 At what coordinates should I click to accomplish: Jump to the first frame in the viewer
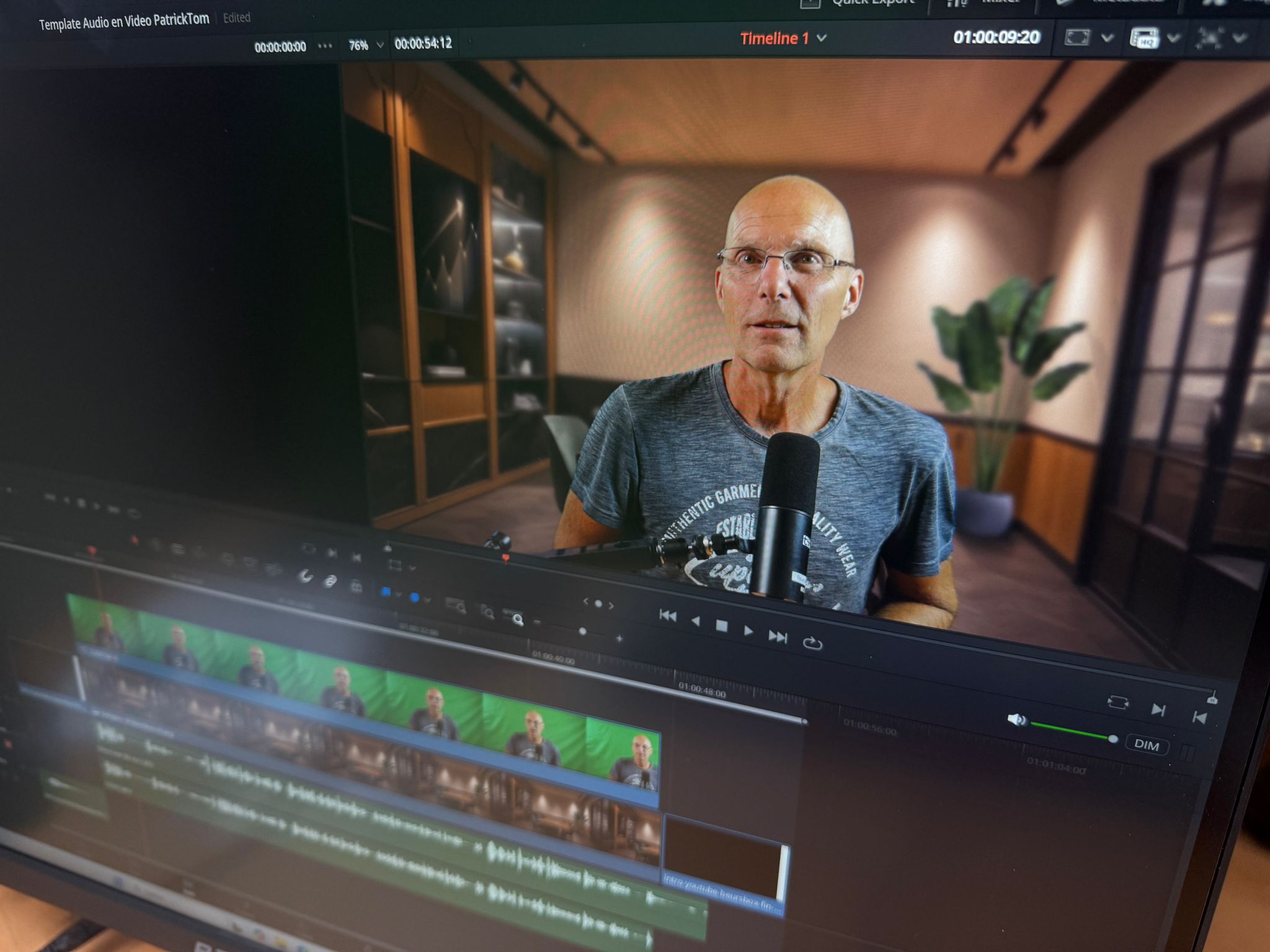(668, 615)
